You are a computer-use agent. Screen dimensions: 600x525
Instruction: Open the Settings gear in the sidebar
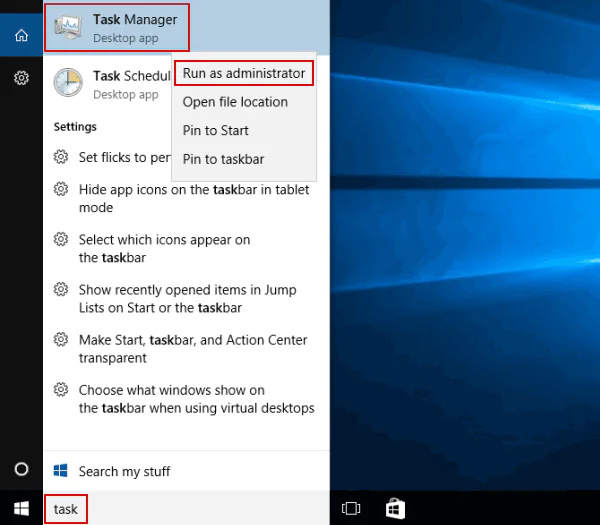(x=21, y=78)
